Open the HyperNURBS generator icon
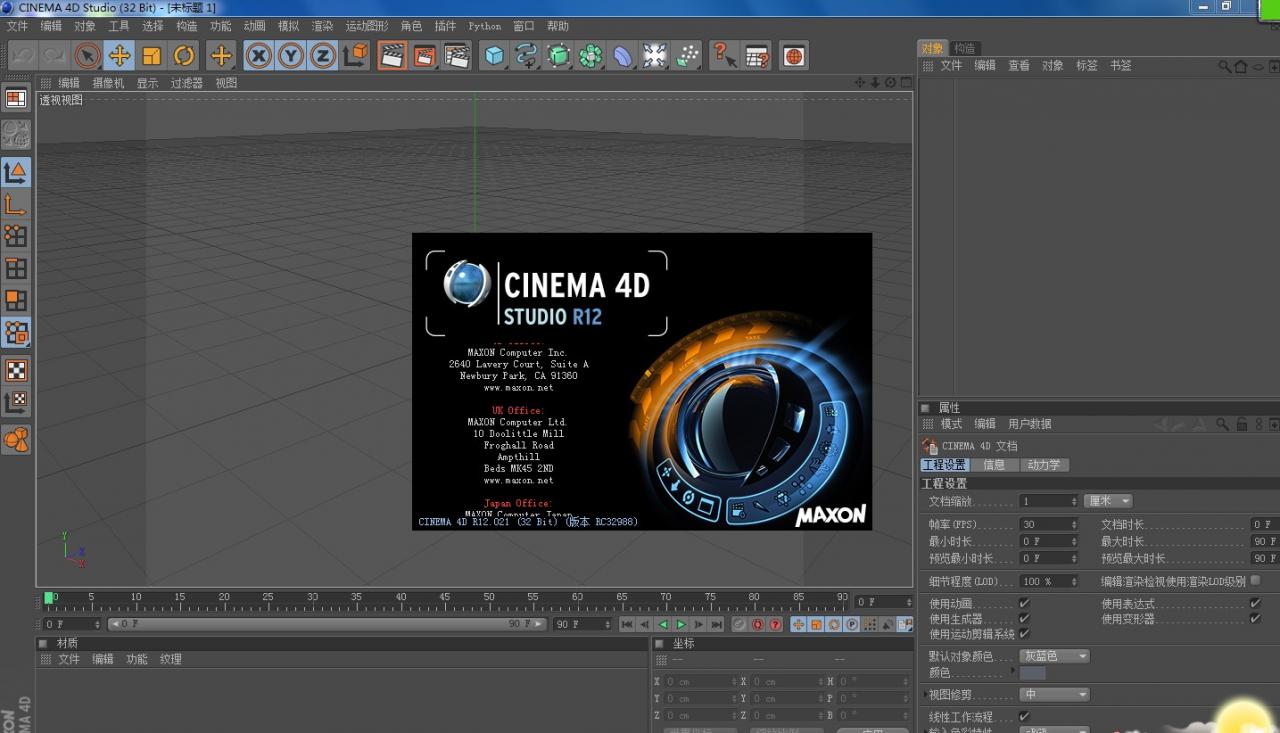The width and height of the screenshot is (1280, 733). tap(559, 56)
